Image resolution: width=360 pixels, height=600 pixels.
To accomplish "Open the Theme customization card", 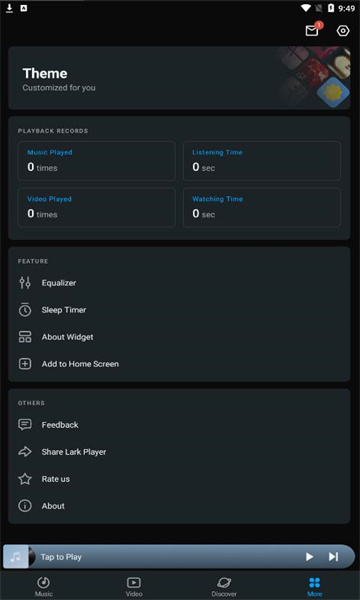I will 179,78.
